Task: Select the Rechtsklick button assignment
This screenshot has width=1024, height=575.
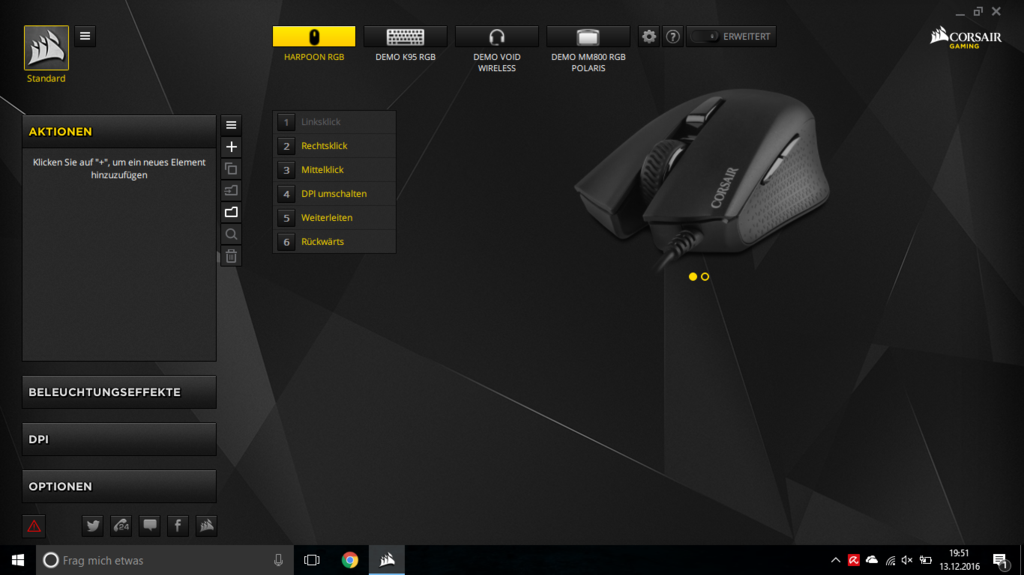Action: [334, 146]
